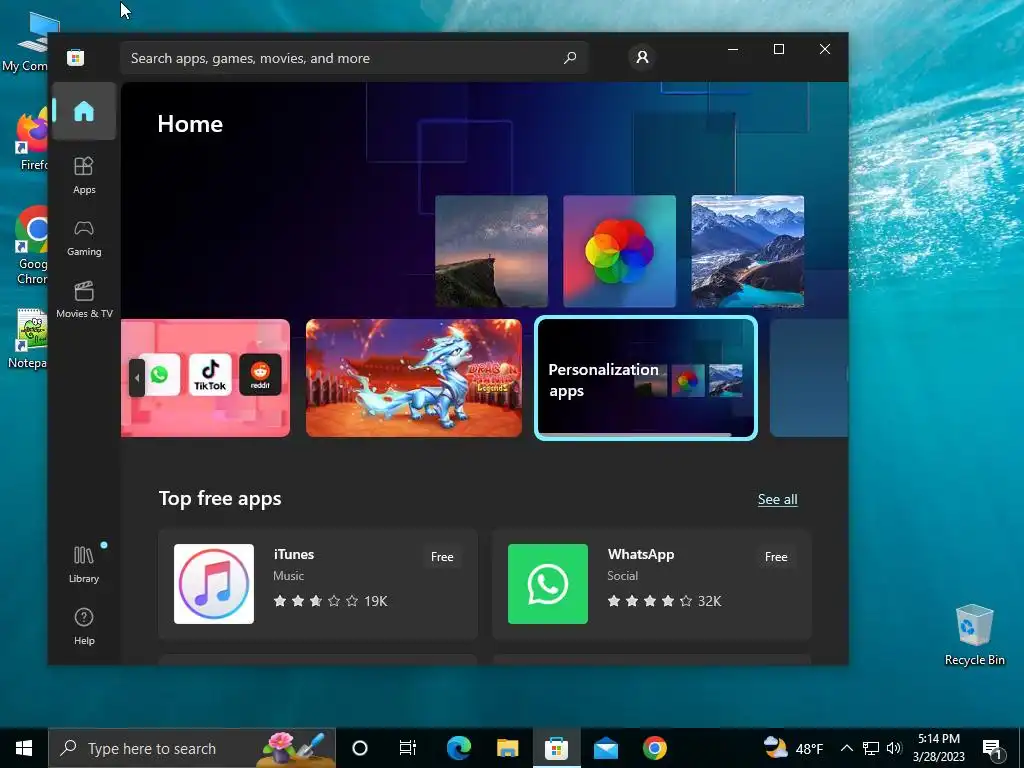The width and height of the screenshot is (1024, 768).
Task: Select the Recycle Bin desktop icon
Action: coord(974,635)
